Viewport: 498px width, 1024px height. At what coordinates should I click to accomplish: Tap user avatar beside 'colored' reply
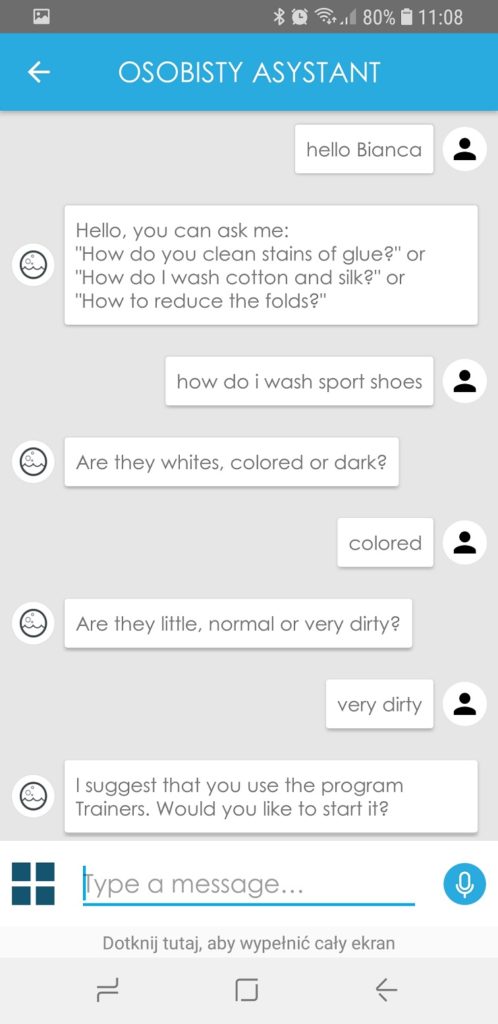[x=465, y=542]
